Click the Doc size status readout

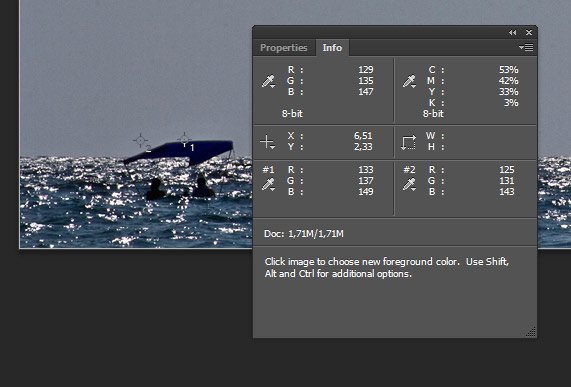(304, 233)
